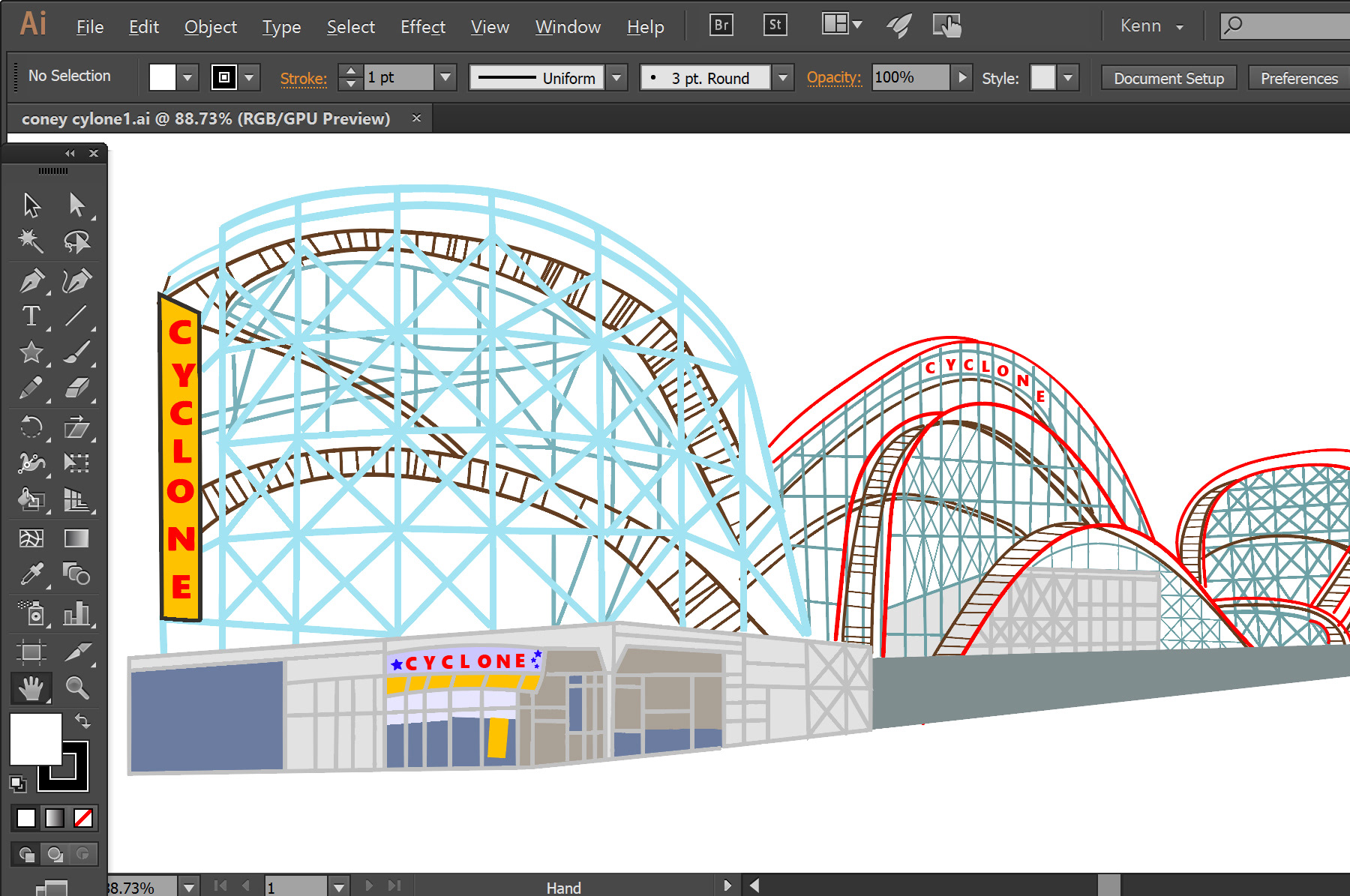Open the fill color dropdown
1350x896 pixels.
coord(187,77)
